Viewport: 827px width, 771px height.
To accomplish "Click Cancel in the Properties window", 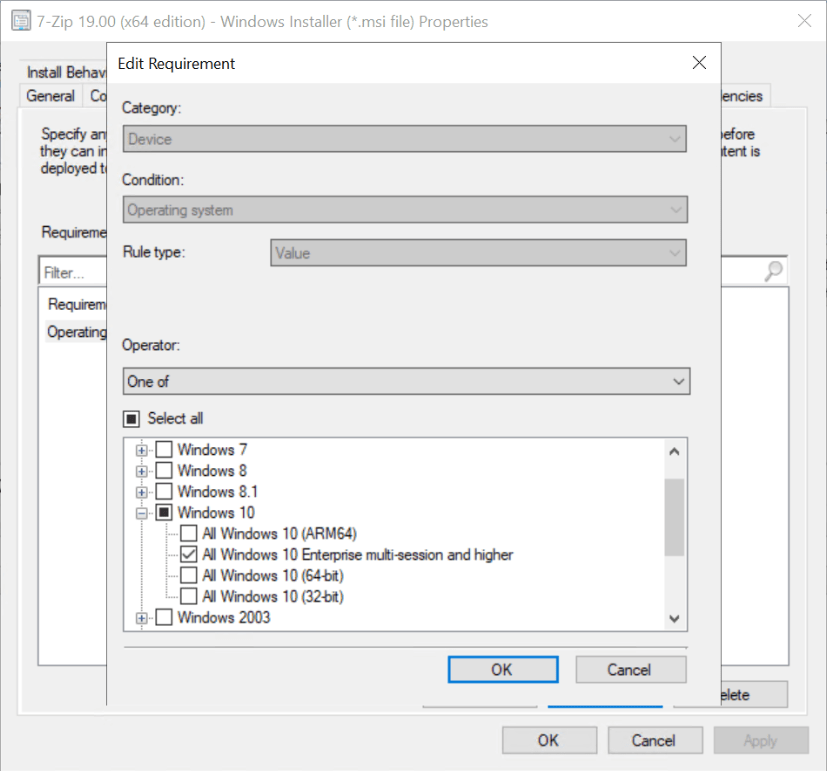I will [x=655, y=740].
